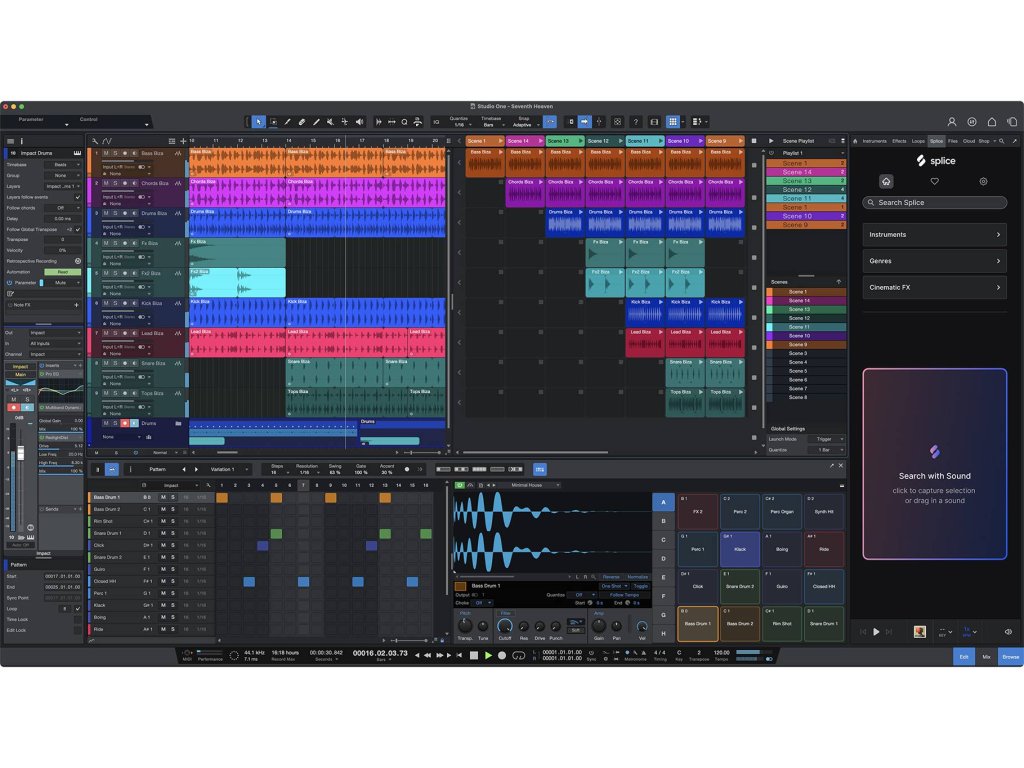Solo the Rim Shot pattern lane

tap(173, 521)
